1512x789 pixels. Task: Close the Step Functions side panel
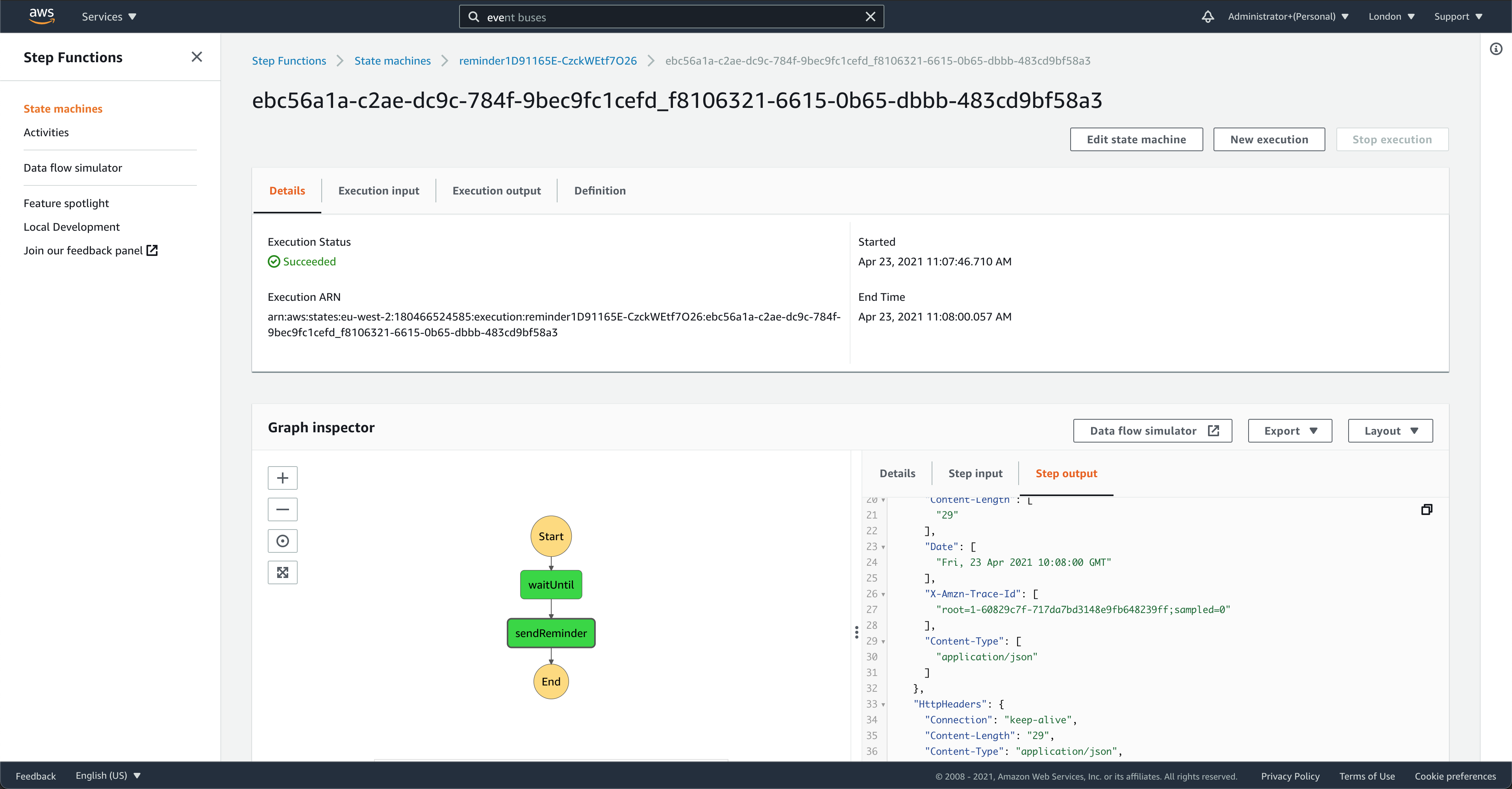(196, 57)
